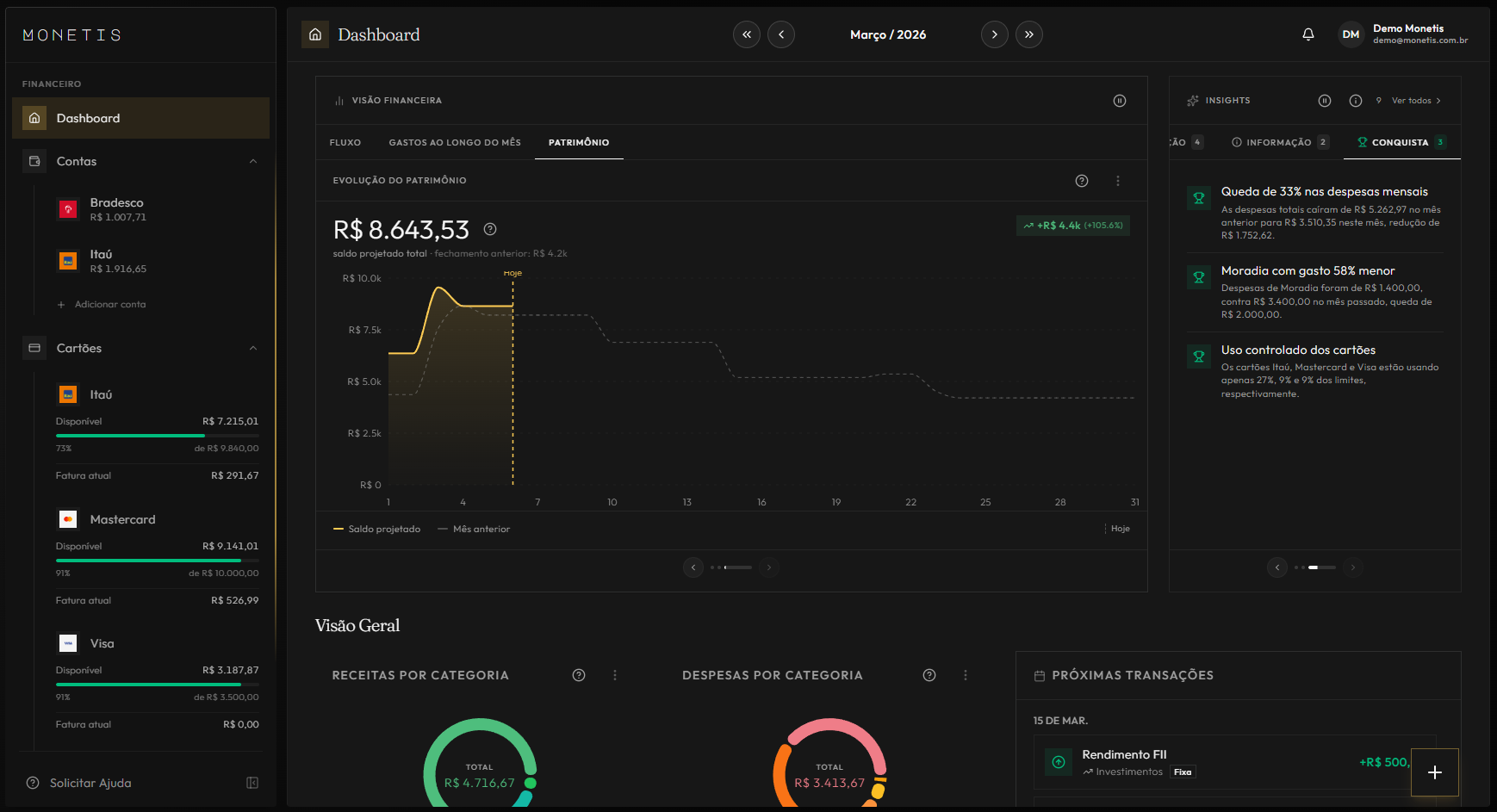Collapse the Contas section
Viewport: 1497px width, 812px height.
(x=253, y=162)
